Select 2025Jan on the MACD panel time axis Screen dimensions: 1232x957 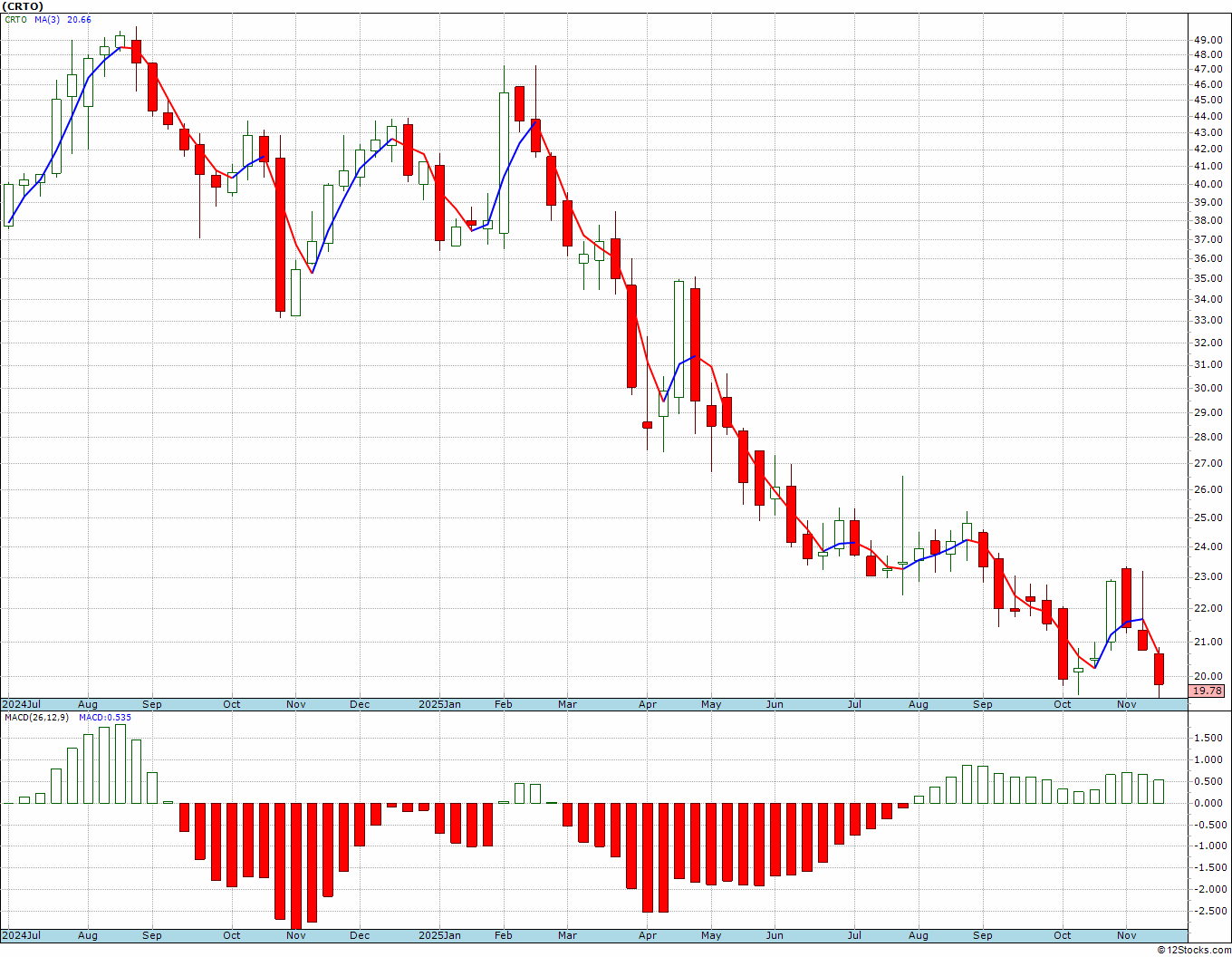click(439, 935)
